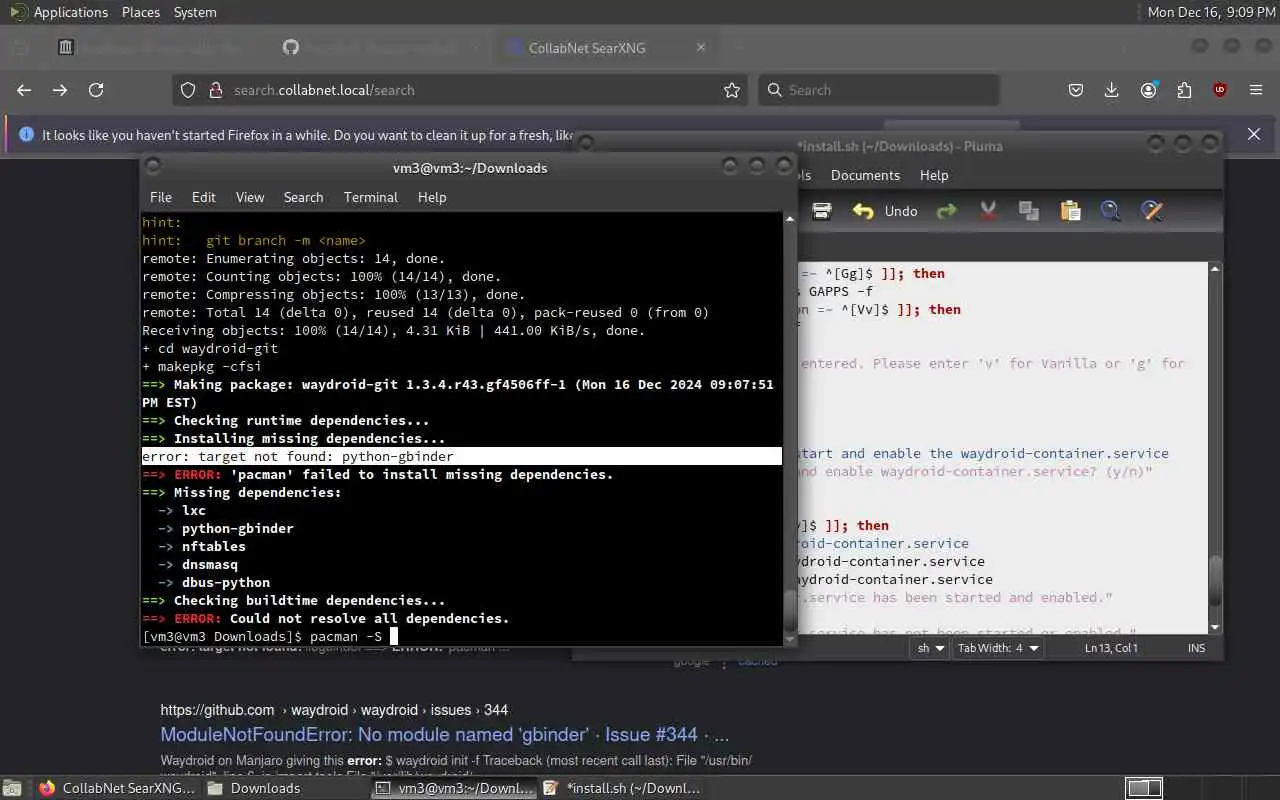1280x800 pixels.
Task: Click the Firefox address bar
Action: coord(460,90)
